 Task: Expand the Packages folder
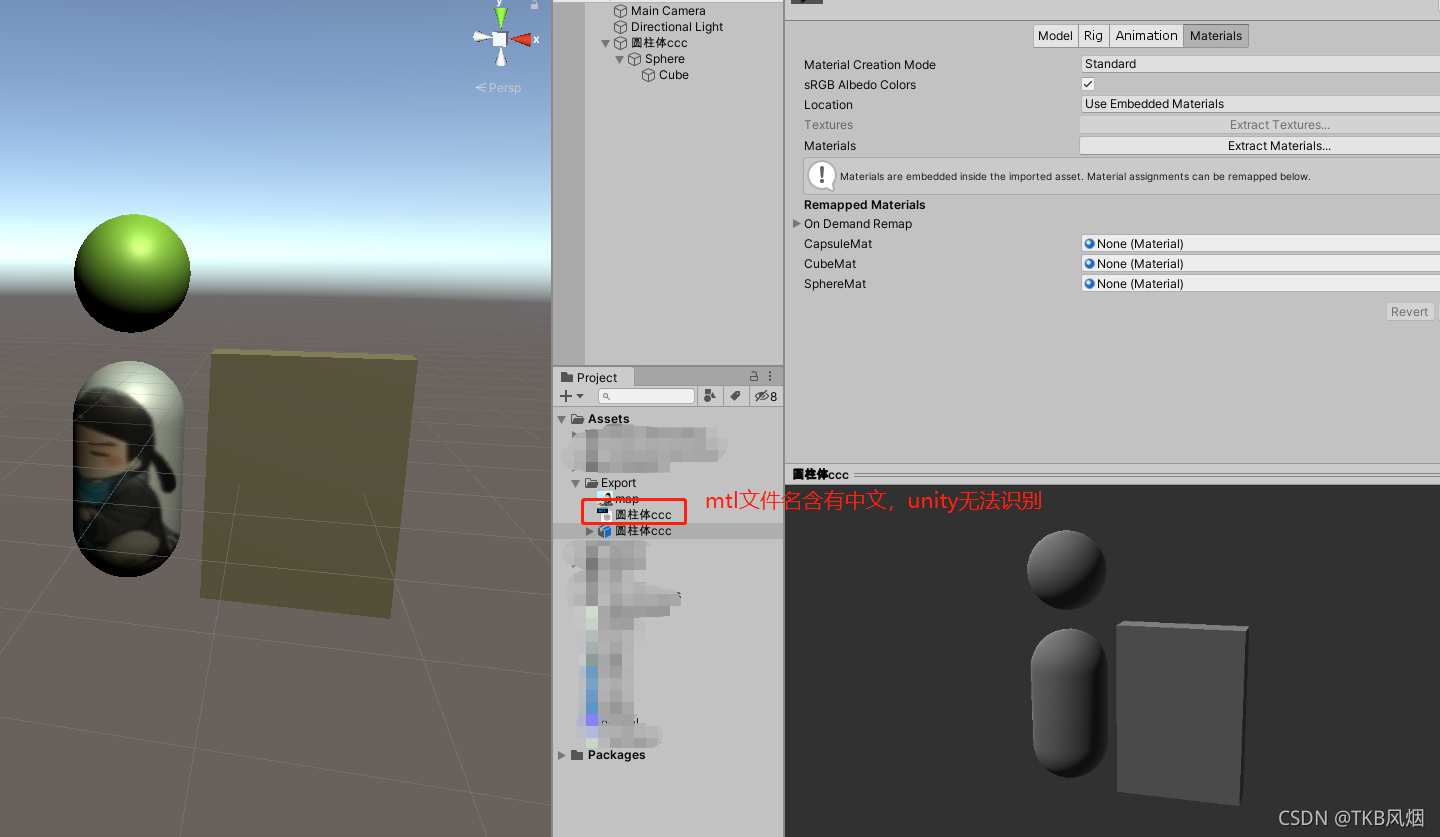[x=562, y=755]
